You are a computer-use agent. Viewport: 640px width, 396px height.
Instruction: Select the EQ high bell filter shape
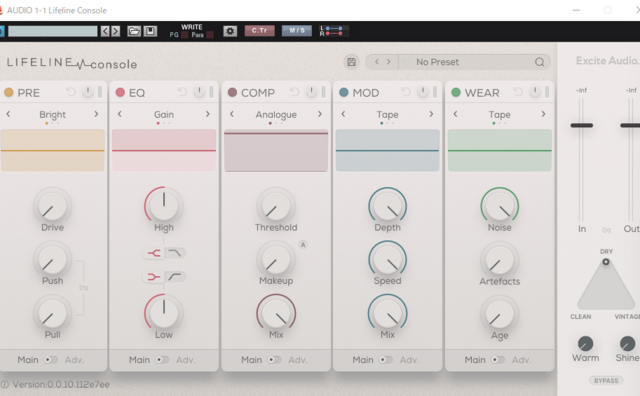[153, 253]
